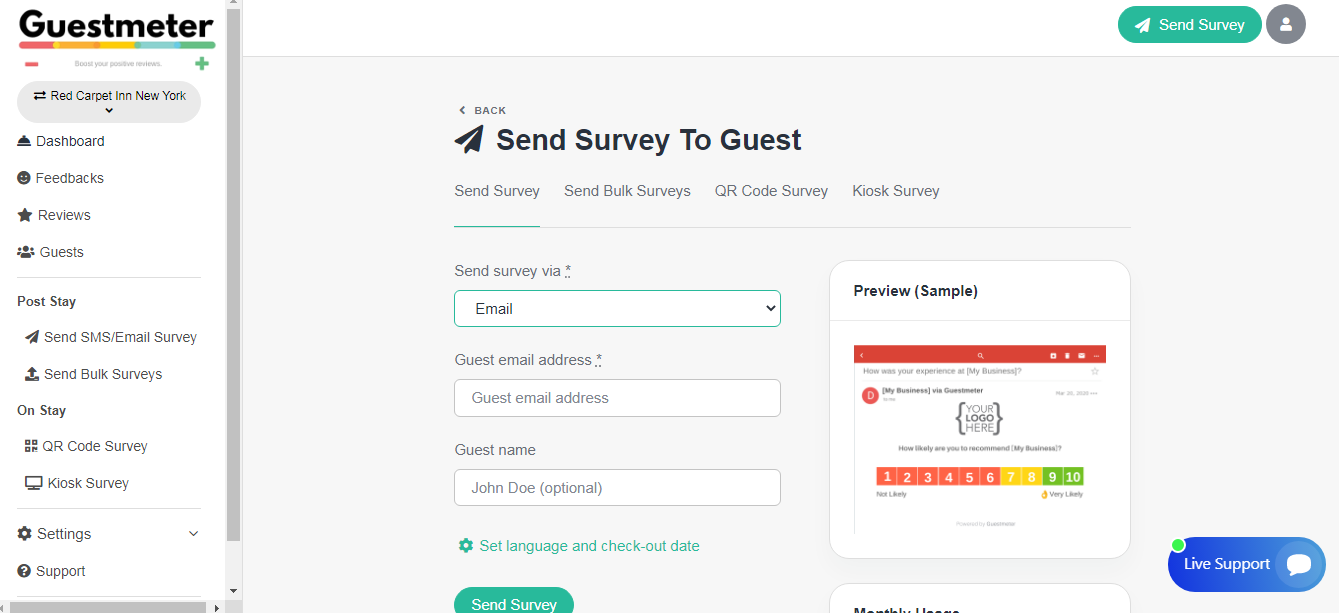Click the gear icon beside Set language
The image size is (1339, 613).
coord(466,546)
